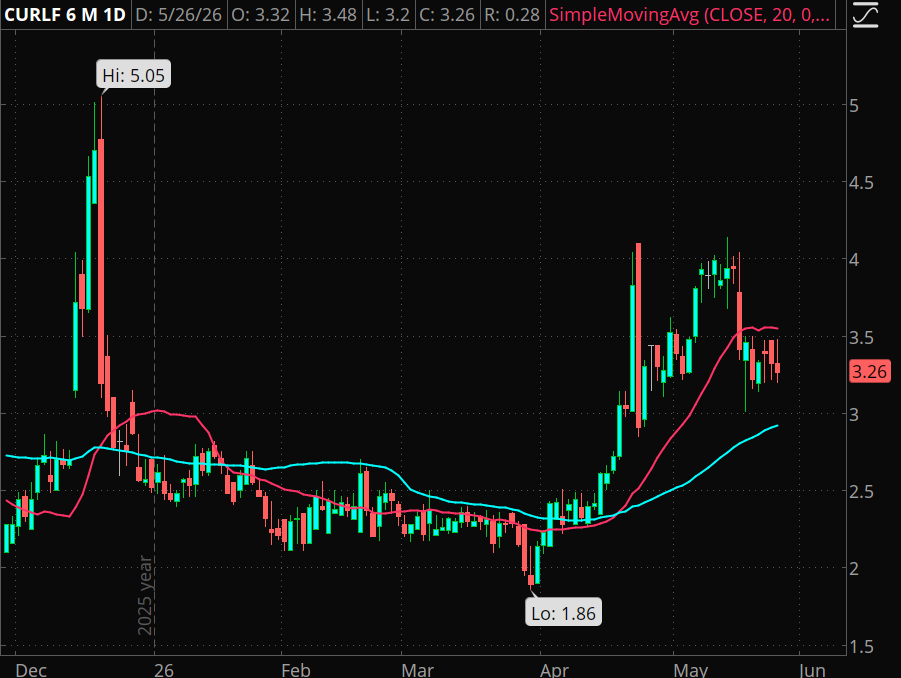Image resolution: width=901 pixels, height=678 pixels.
Task: Click the May label on time axis
Action: coord(691,670)
